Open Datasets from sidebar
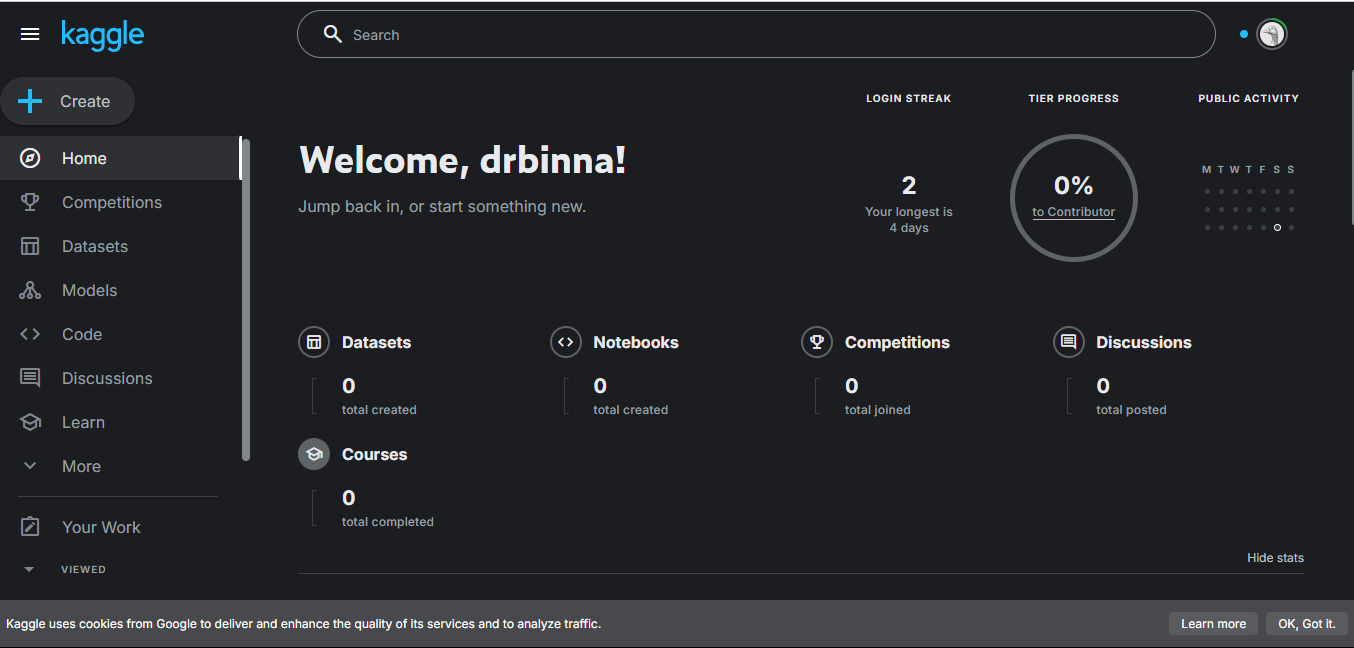This screenshot has height=648, width=1354. pyautogui.click(x=120, y=246)
